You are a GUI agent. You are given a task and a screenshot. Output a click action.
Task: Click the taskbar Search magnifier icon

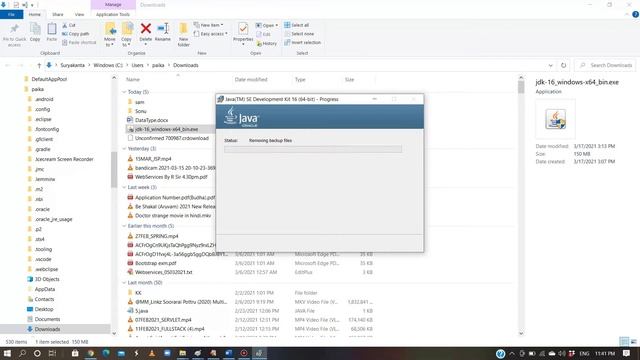22,353
